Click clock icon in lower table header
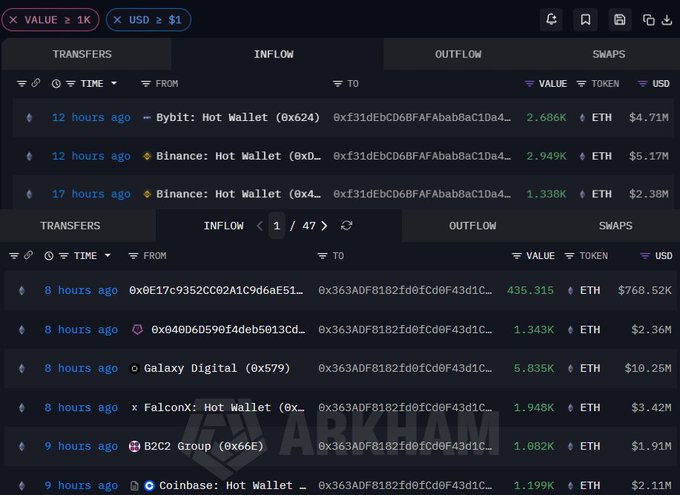This screenshot has width=680, height=495. click(x=49, y=256)
